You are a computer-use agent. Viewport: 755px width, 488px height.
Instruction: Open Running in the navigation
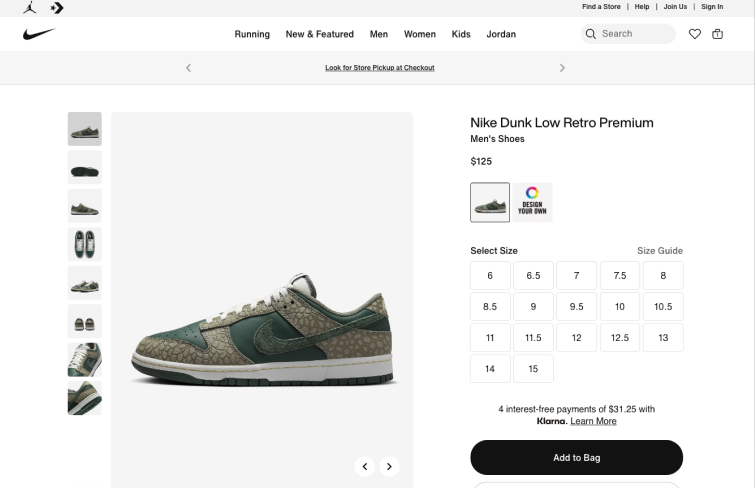[252, 34]
